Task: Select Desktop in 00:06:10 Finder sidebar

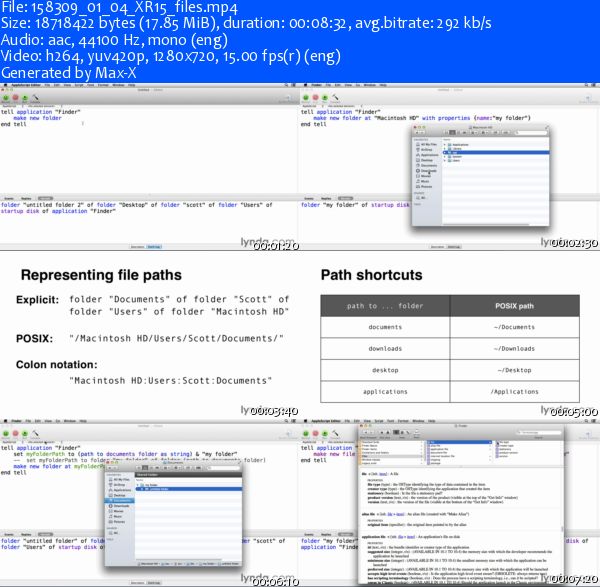Action: [x=117, y=496]
